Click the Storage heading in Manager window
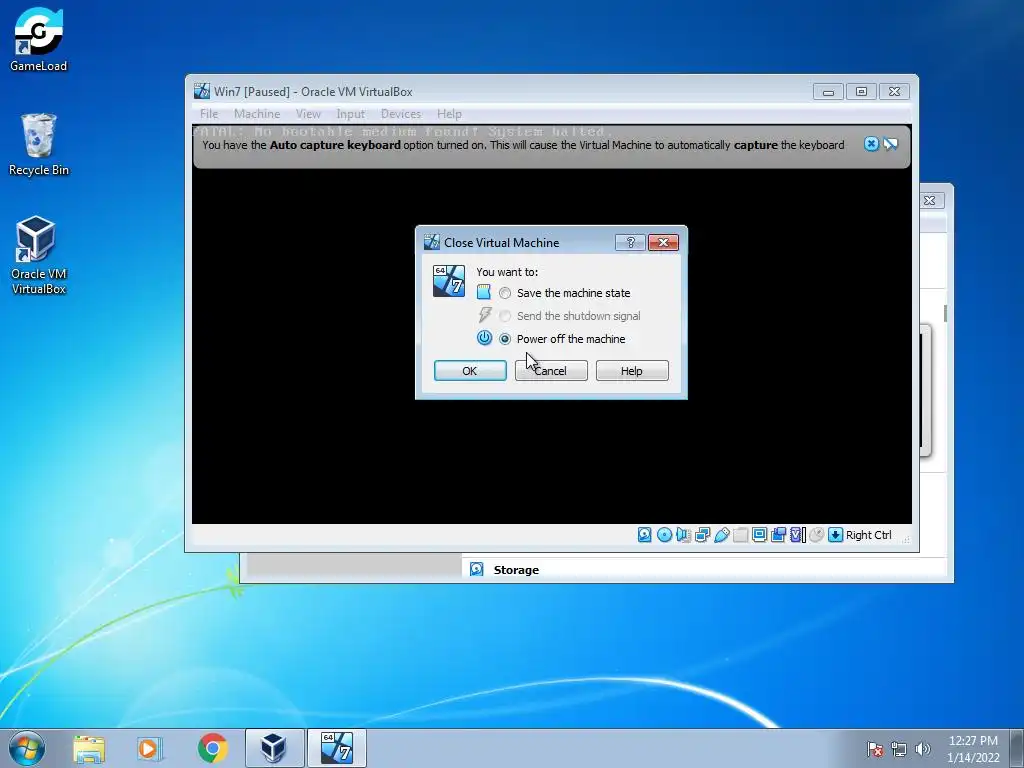 click(516, 569)
